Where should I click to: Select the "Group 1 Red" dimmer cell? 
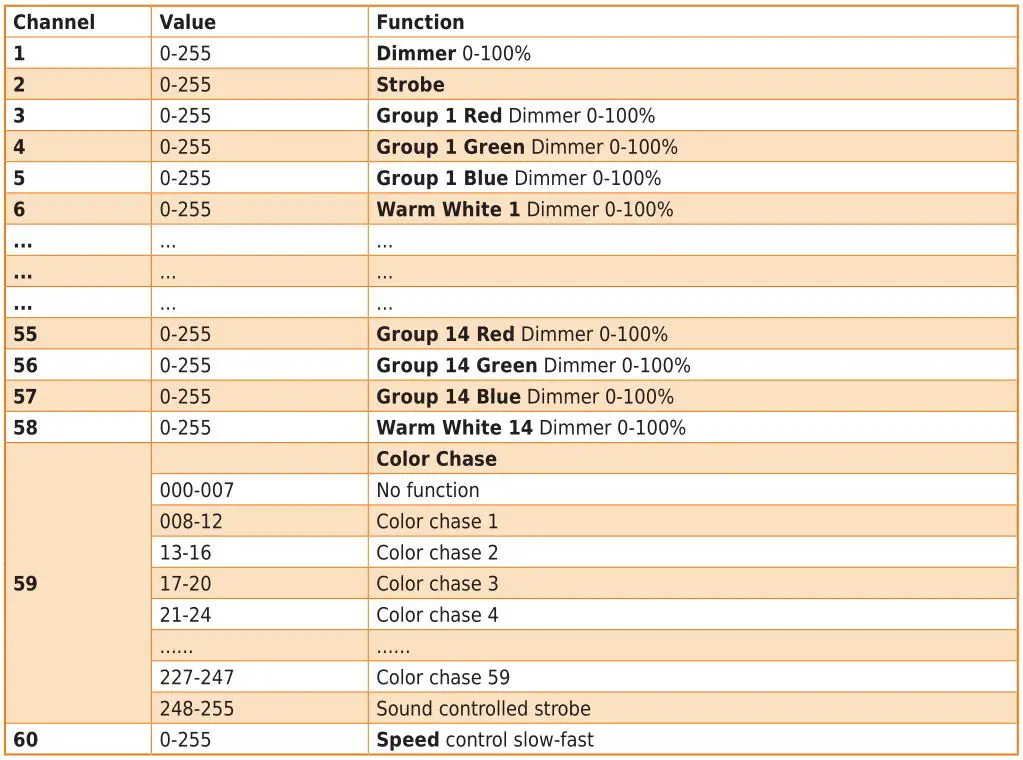click(x=515, y=115)
